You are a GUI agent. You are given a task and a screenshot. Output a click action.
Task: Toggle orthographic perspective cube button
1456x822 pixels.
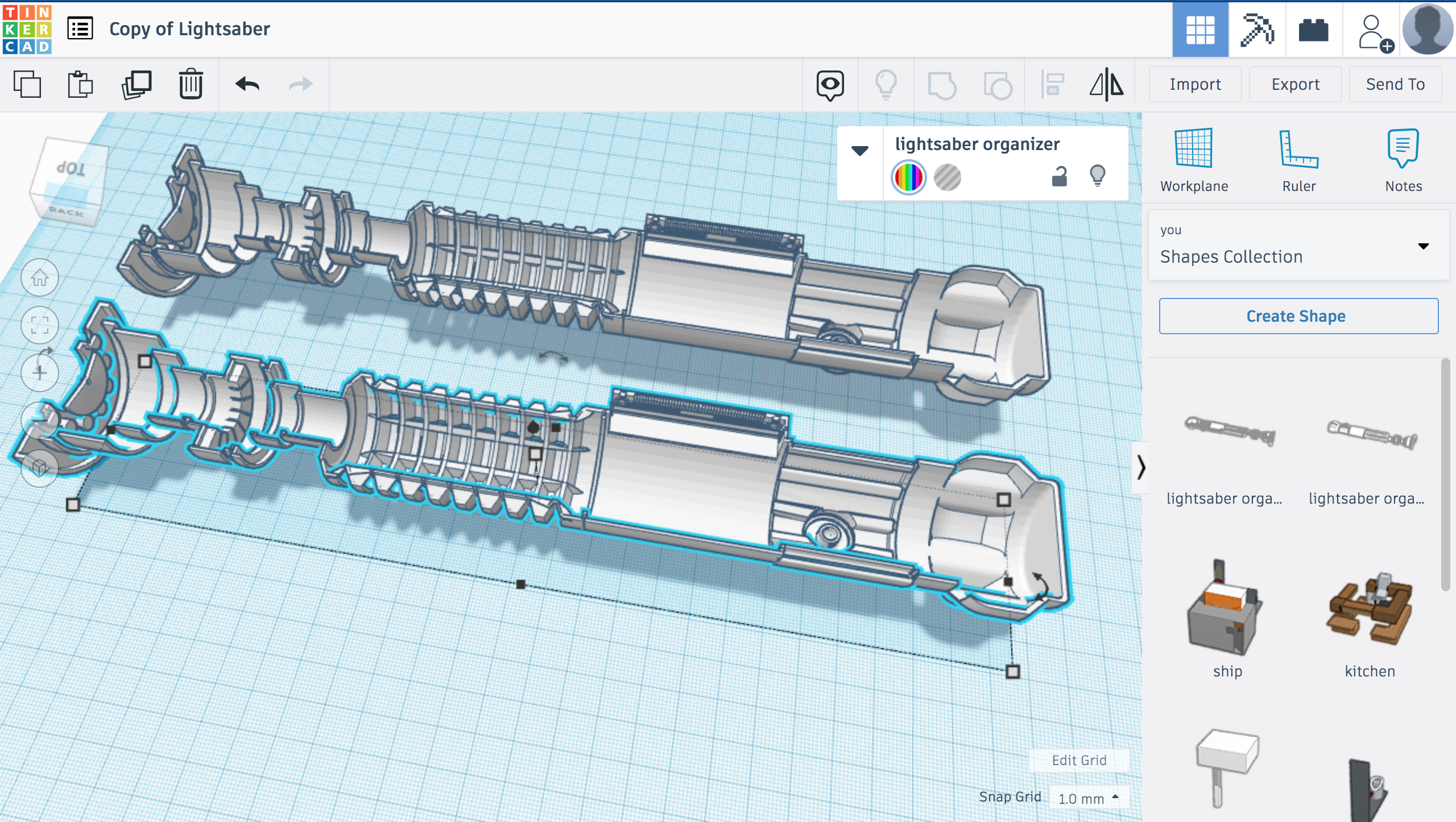(40, 467)
